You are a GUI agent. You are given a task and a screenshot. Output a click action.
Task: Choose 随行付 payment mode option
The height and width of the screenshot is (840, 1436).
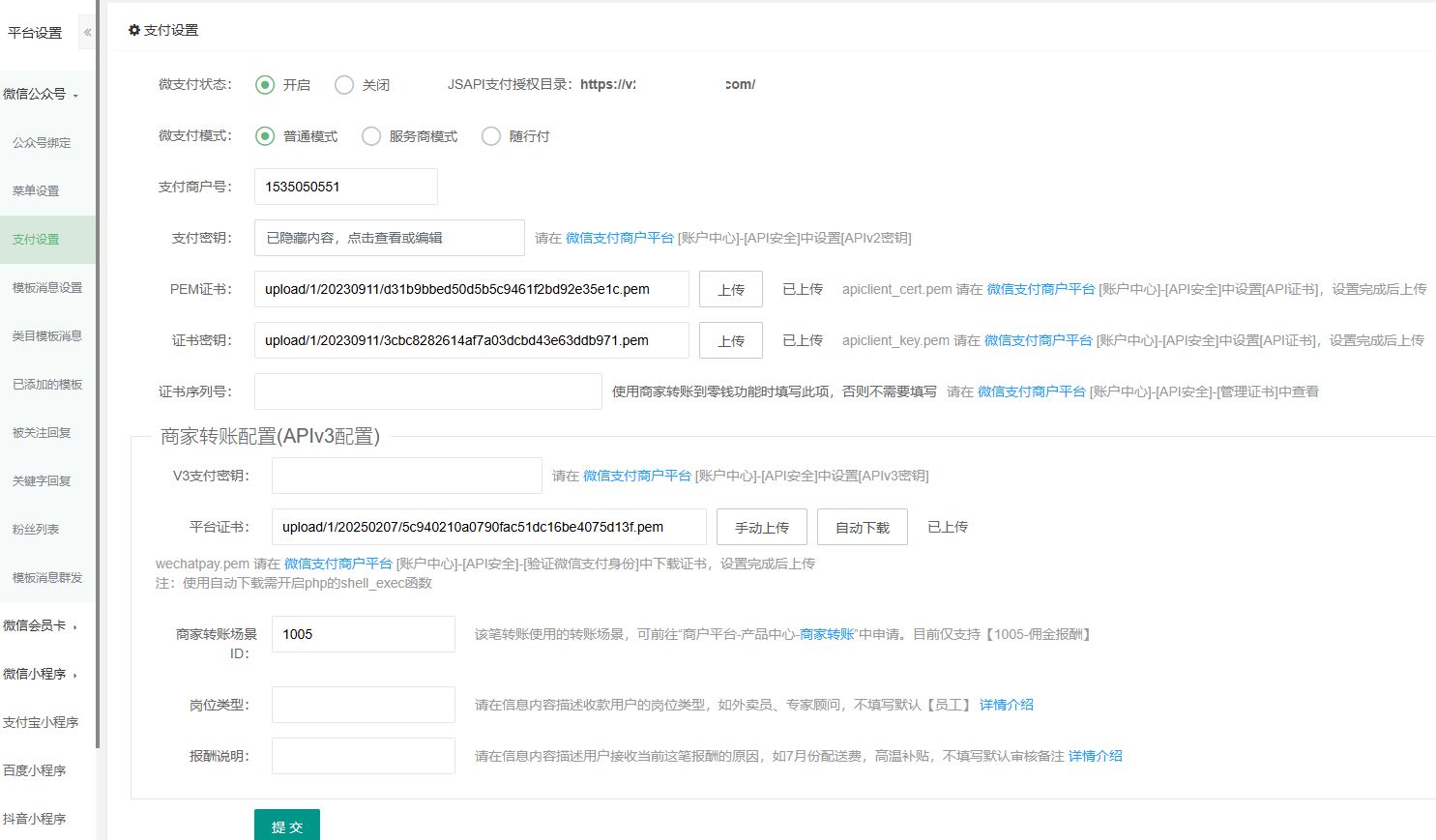coord(491,136)
